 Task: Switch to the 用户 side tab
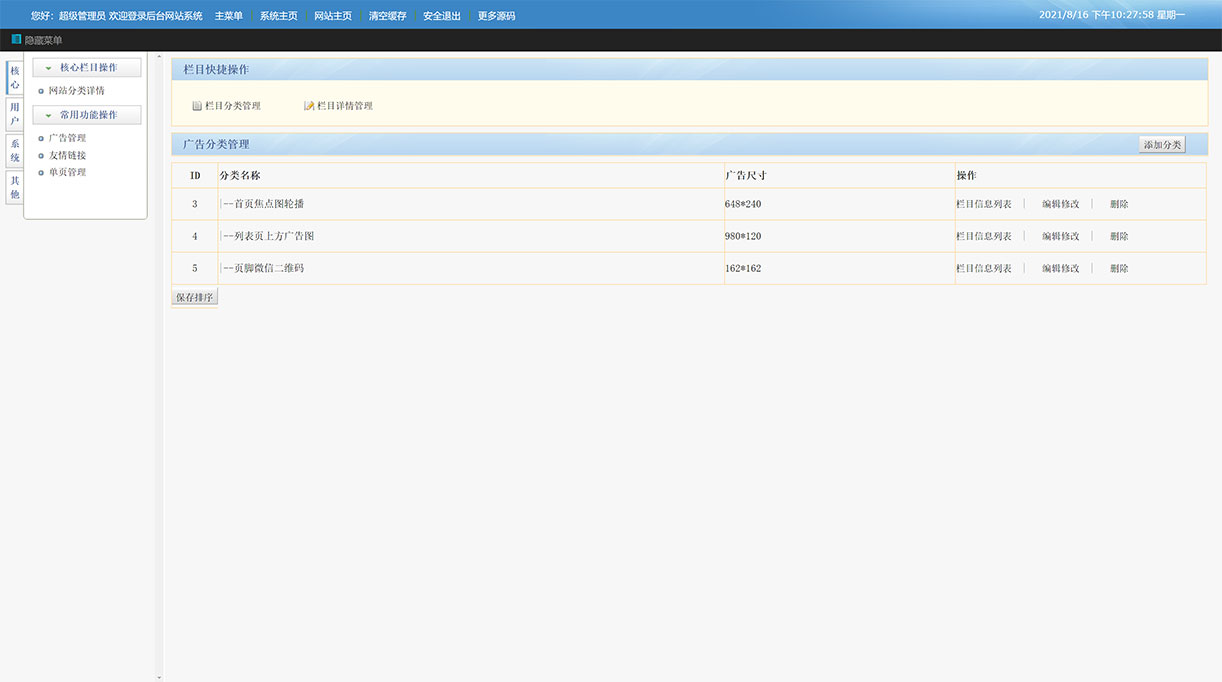coord(15,114)
